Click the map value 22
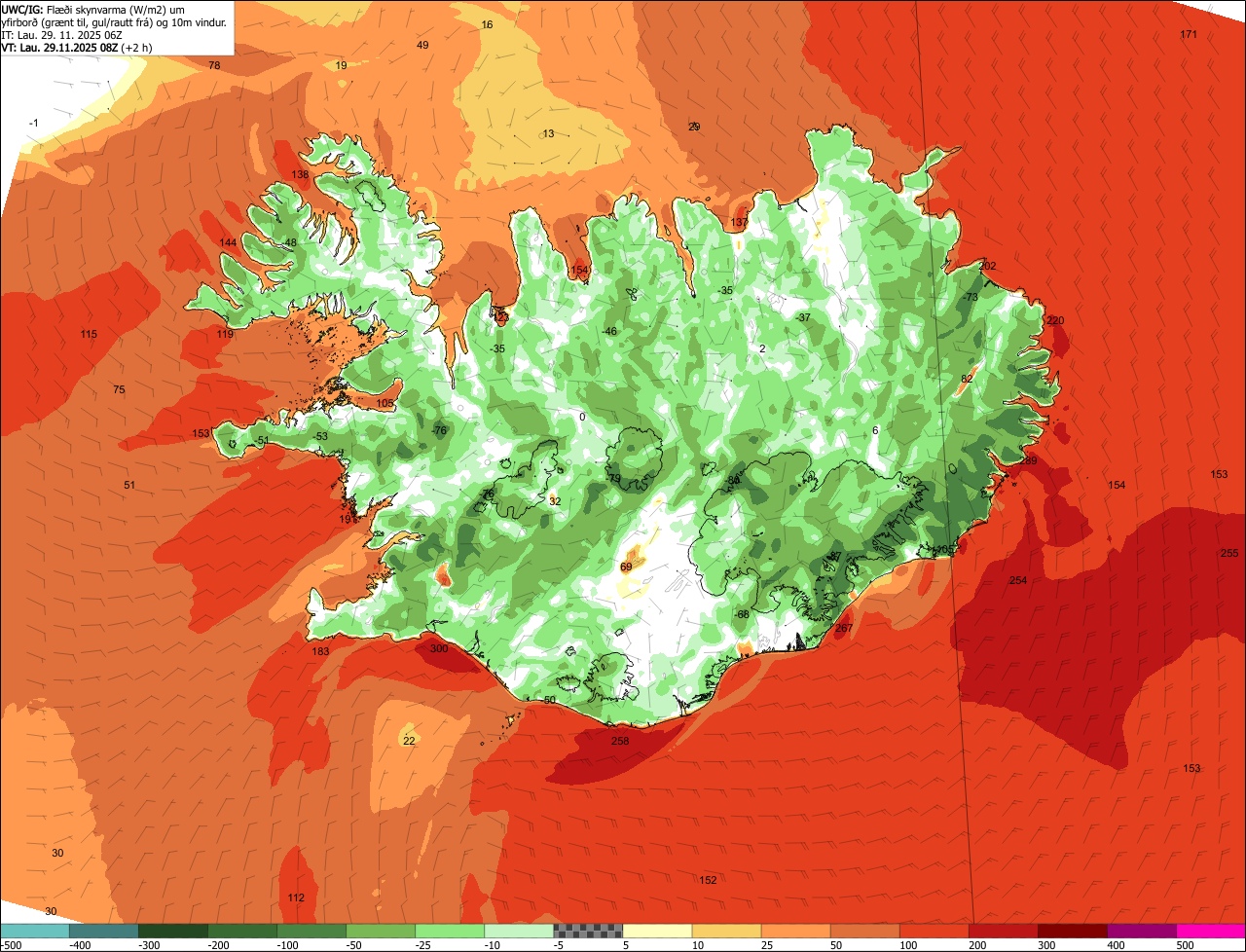The width and height of the screenshot is (1246, 952). point(409,741)
